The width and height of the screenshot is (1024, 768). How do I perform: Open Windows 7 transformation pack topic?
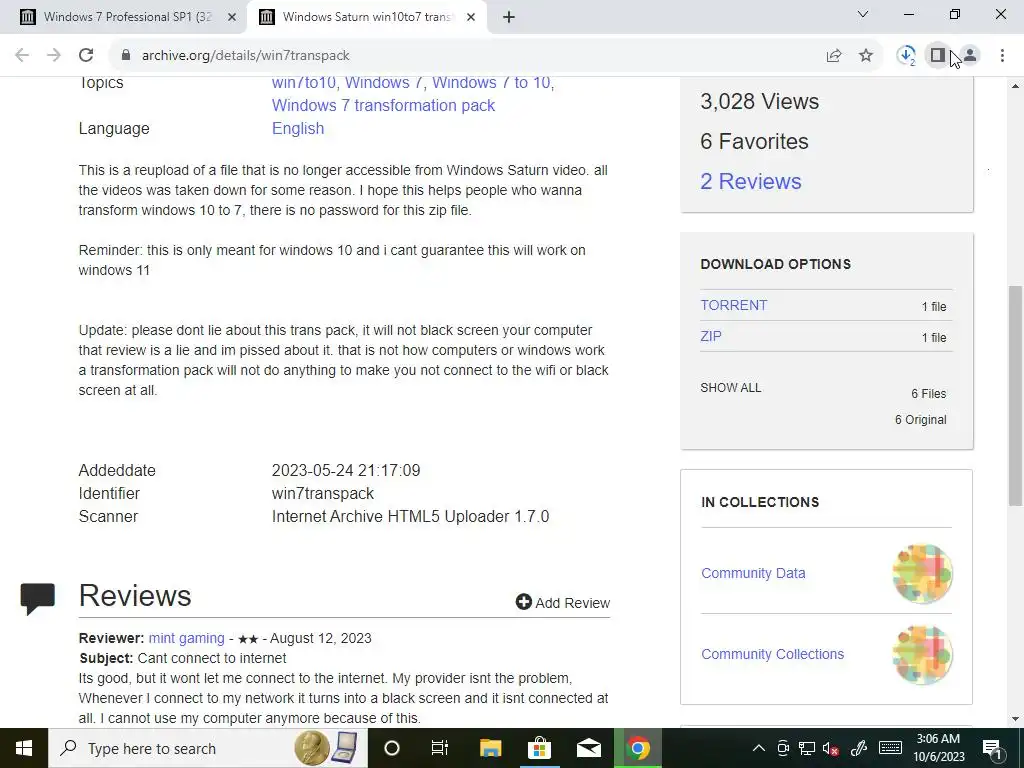[383, 105]
